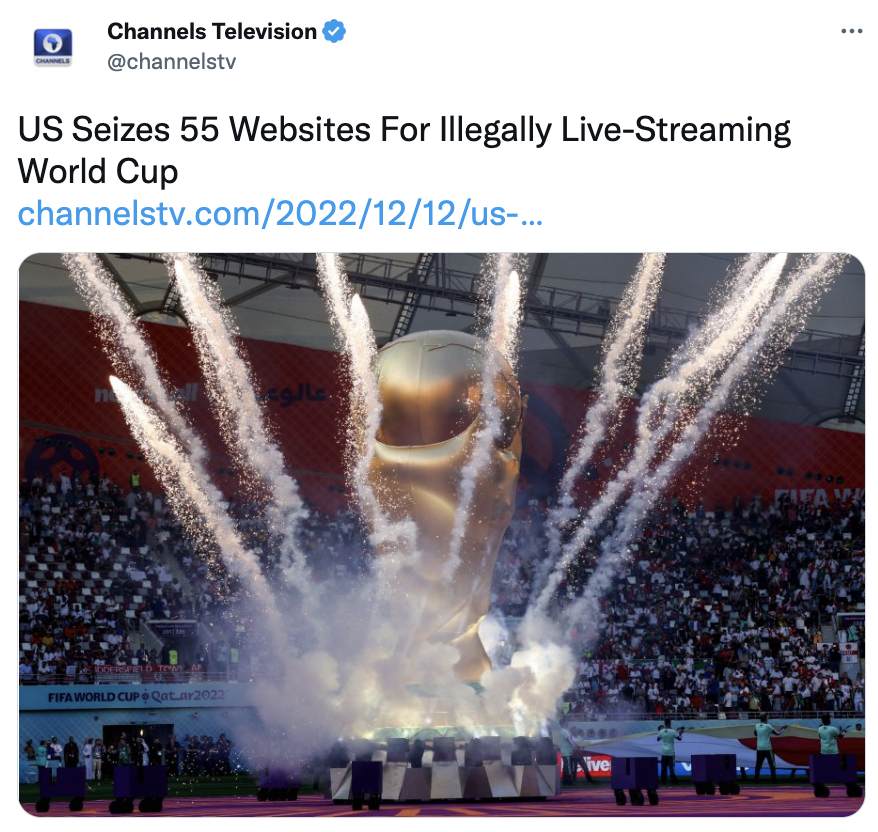
Task: Click the blue verified badge icon
Action: pyautogui.click(x=334, y=31)
